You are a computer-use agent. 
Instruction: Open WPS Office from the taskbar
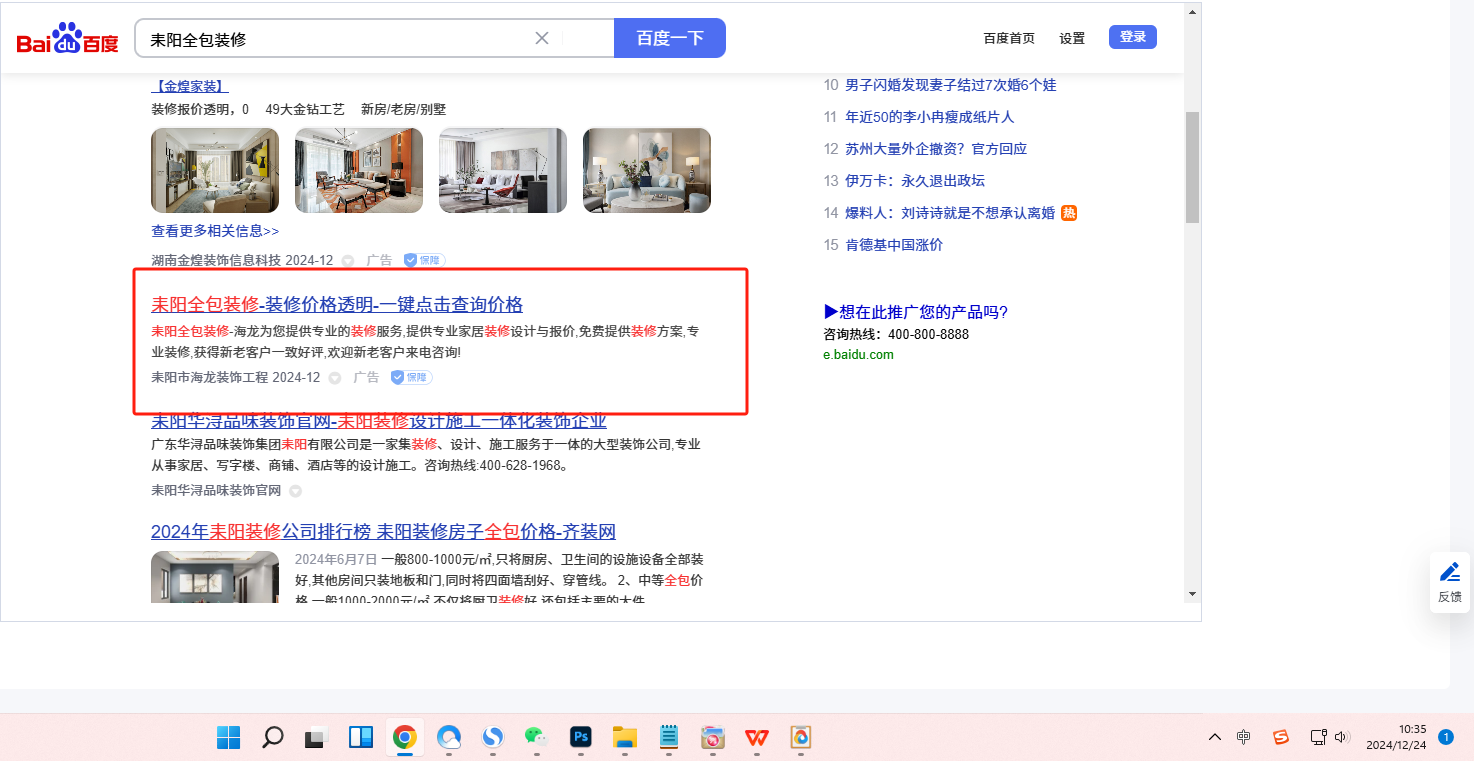756,738
